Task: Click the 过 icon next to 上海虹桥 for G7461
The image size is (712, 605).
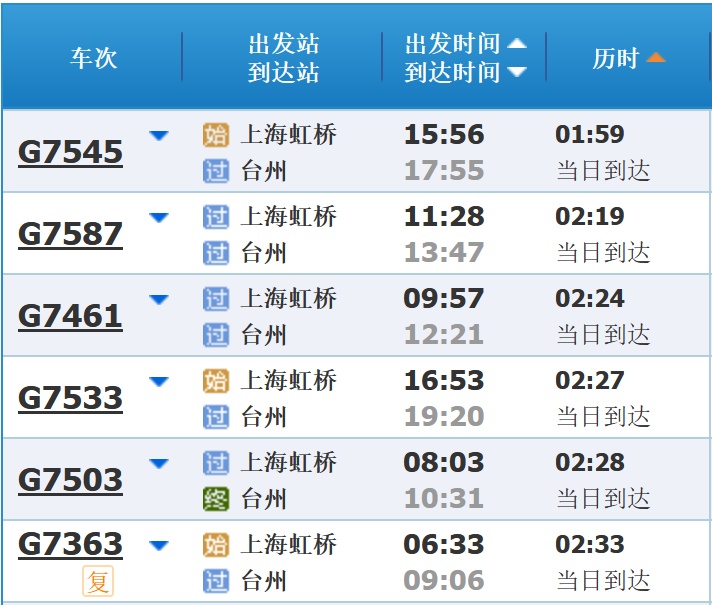Action: pyautogui.click(x=216, y=299)
